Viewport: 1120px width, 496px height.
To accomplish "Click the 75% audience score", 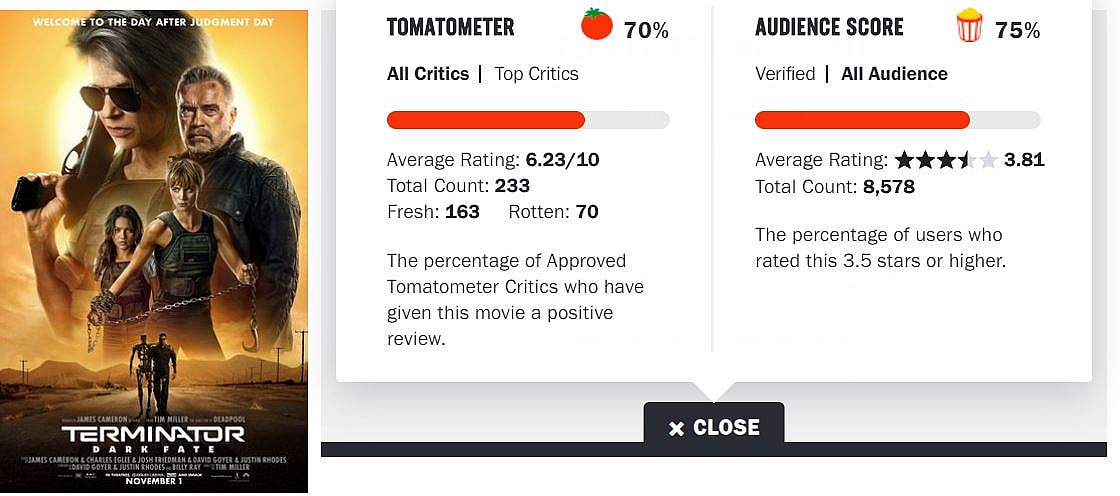I will coord(1017,31).
